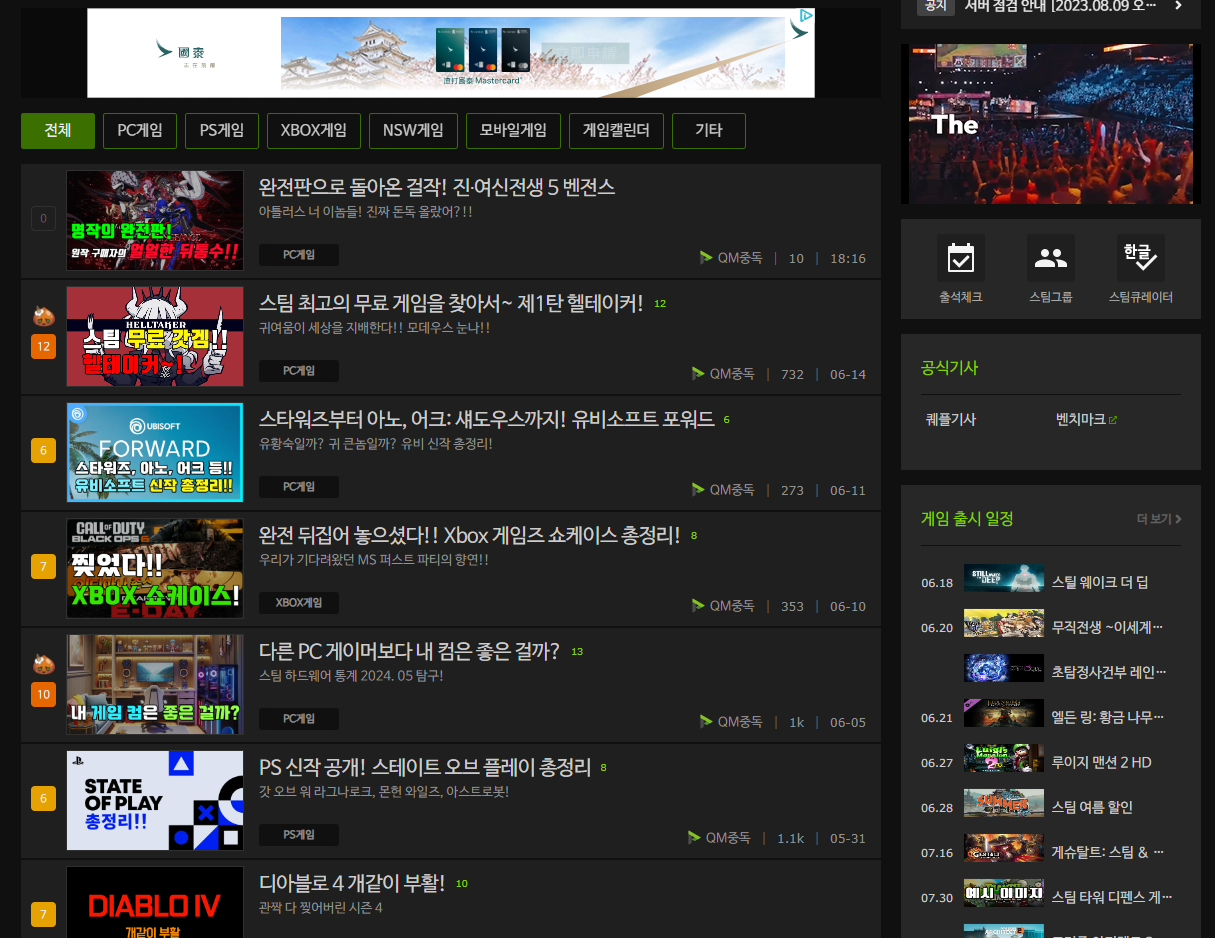This screenshot has height=938, width=1215.
Task: Expand game release schedule with 더 보기
Action: (1159, 519)
